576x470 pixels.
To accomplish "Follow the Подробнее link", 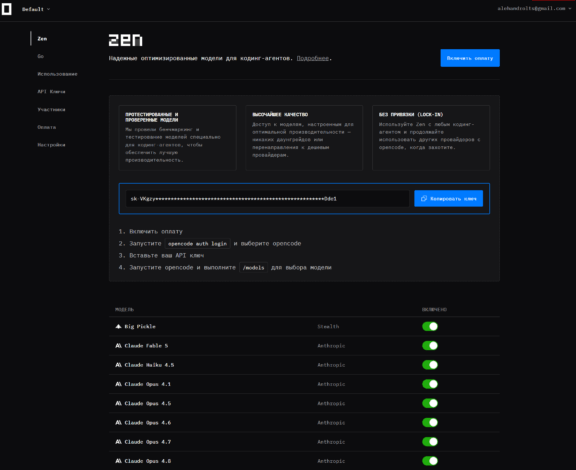I will [312, 58].
